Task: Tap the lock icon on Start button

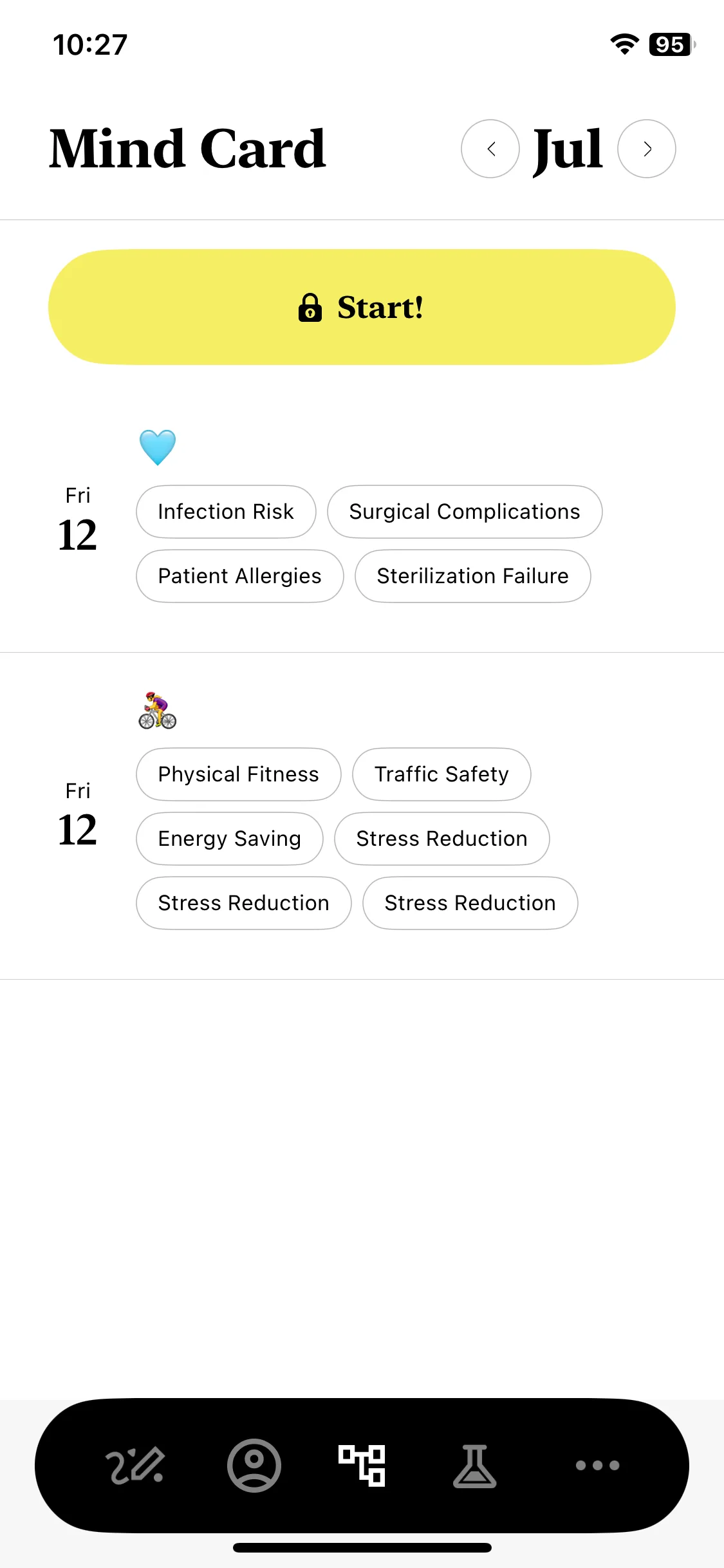Action: (x=310, y=308)
